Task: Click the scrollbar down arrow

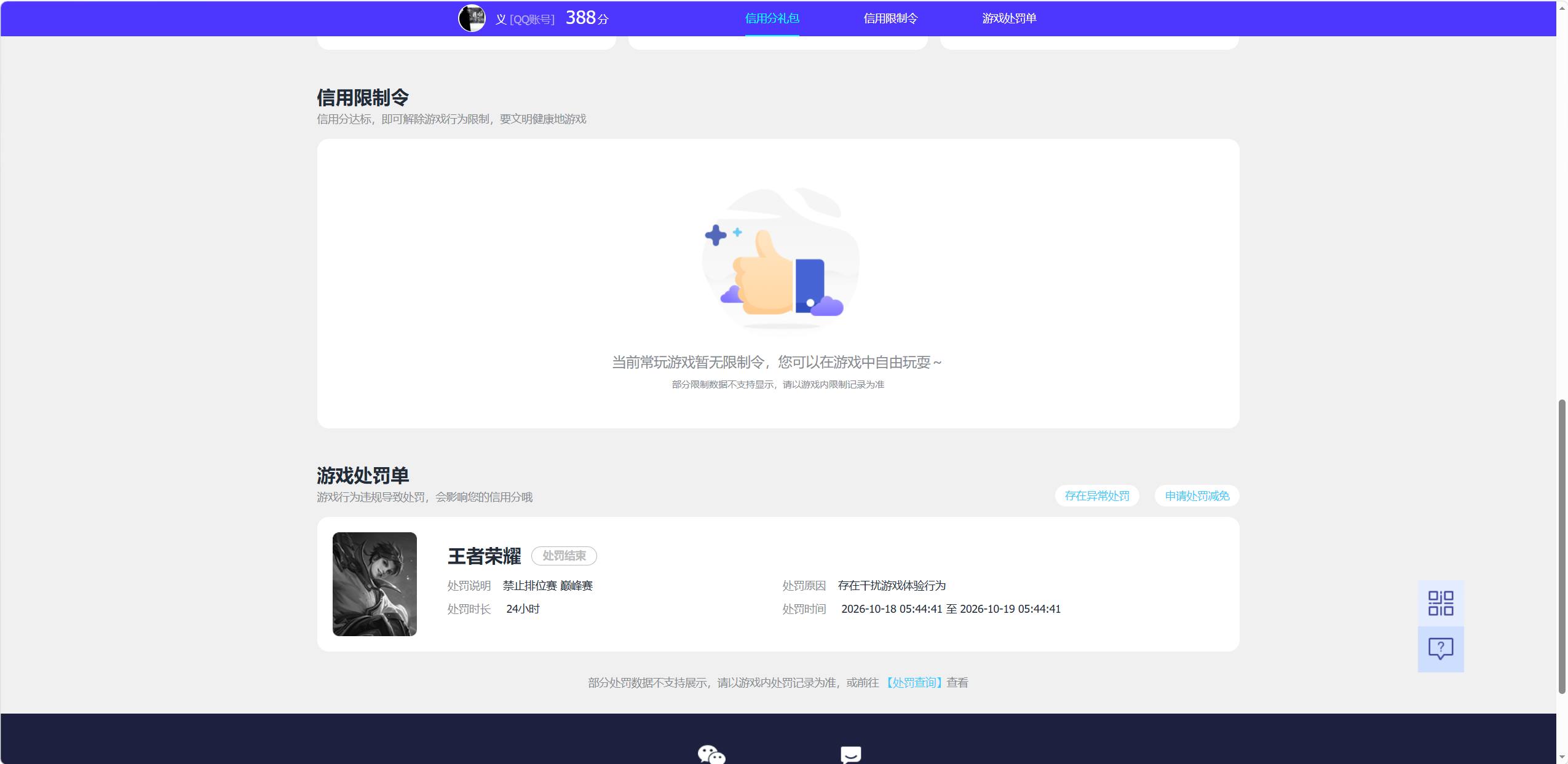Action: click(1562, 757)
